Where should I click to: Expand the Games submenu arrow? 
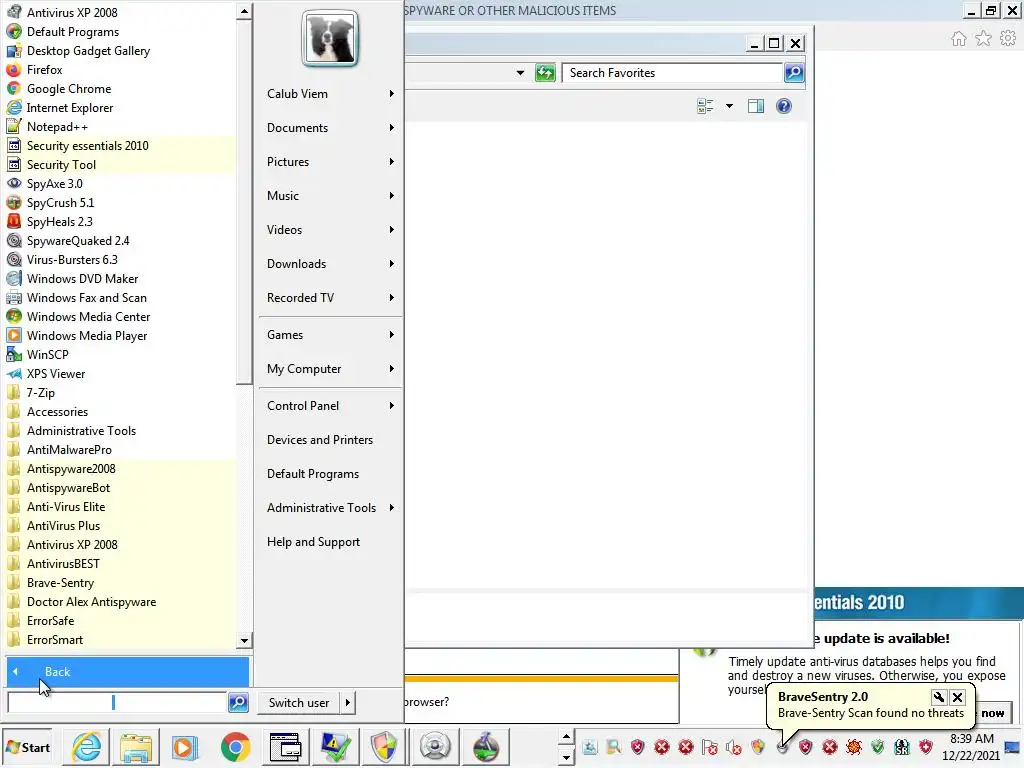[x=391, y=334]
